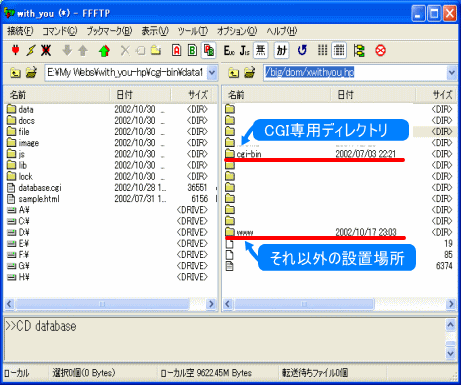Select the database.cgi file
The image size is (461, 385).
(x=34, y=188)
